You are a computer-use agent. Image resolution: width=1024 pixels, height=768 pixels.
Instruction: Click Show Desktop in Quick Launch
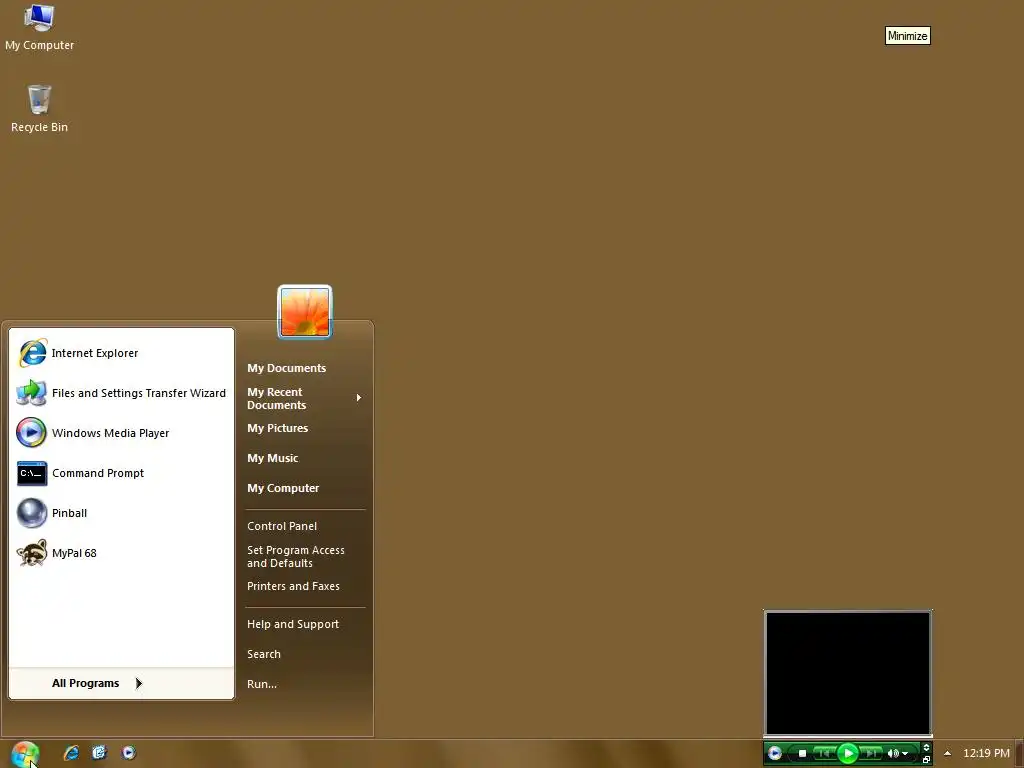[99, 753]
